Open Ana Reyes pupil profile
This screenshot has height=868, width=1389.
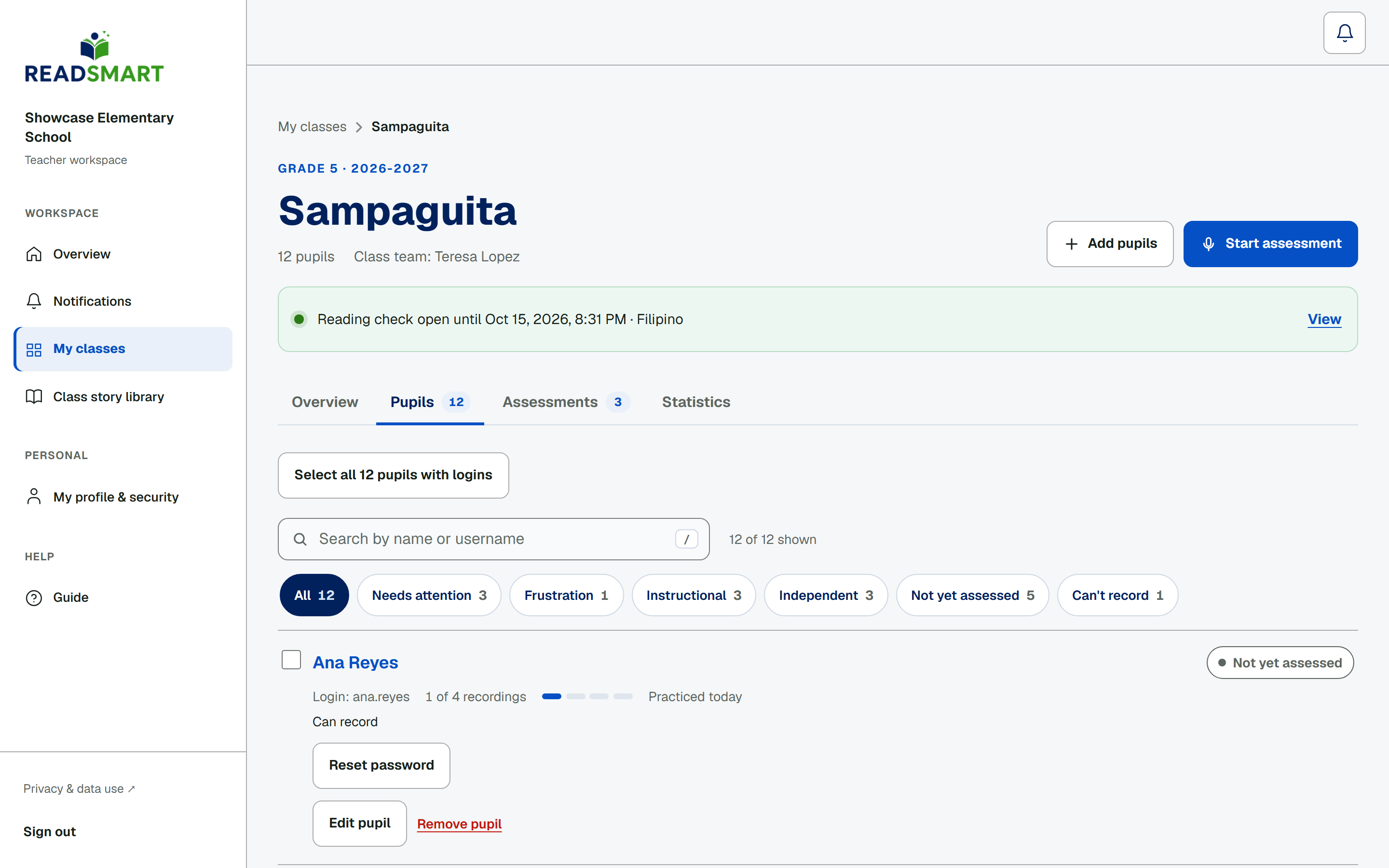pyautogui.click(x=355, y=663)
